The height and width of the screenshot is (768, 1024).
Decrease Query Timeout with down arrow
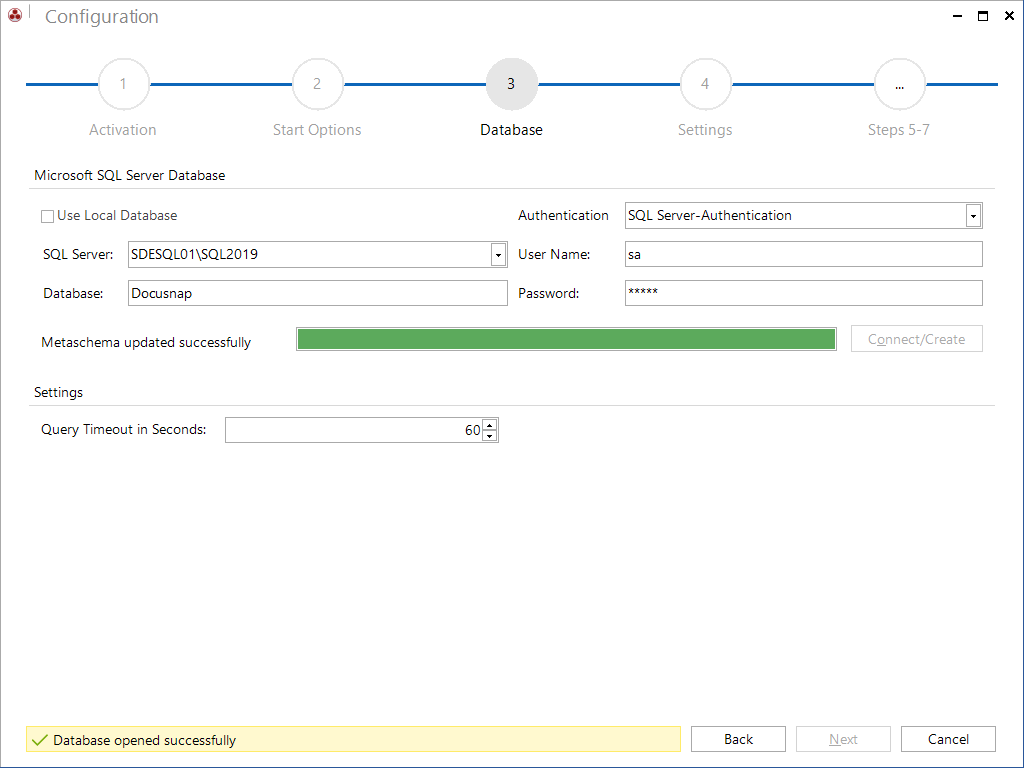click(x=490, y=436)
